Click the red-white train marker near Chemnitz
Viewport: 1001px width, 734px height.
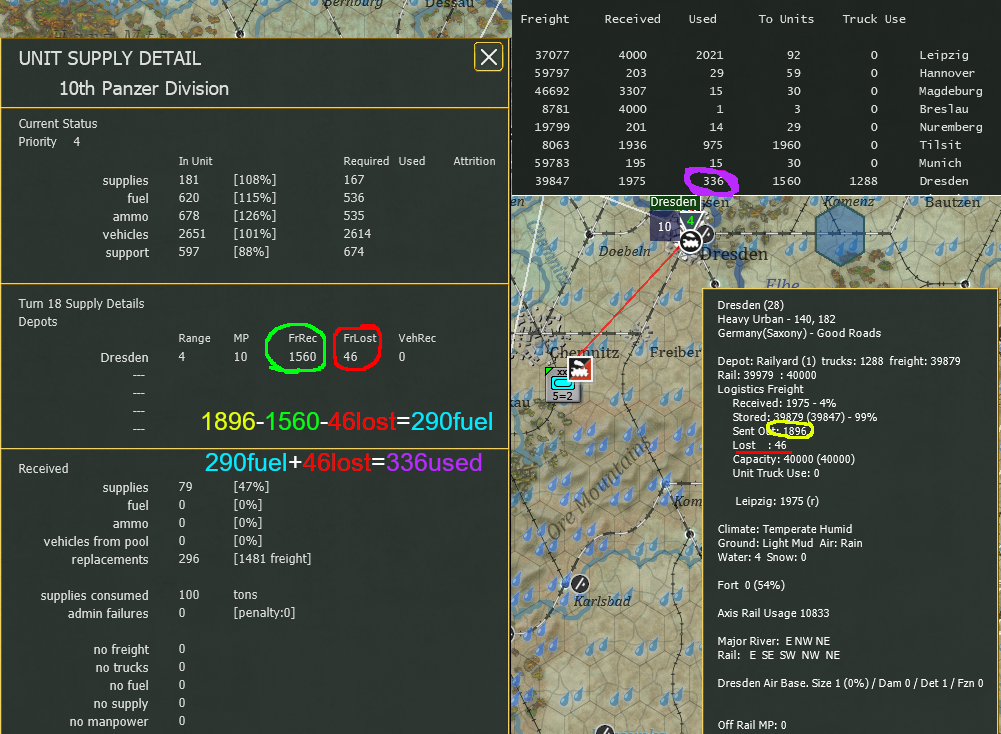(580, 369)
